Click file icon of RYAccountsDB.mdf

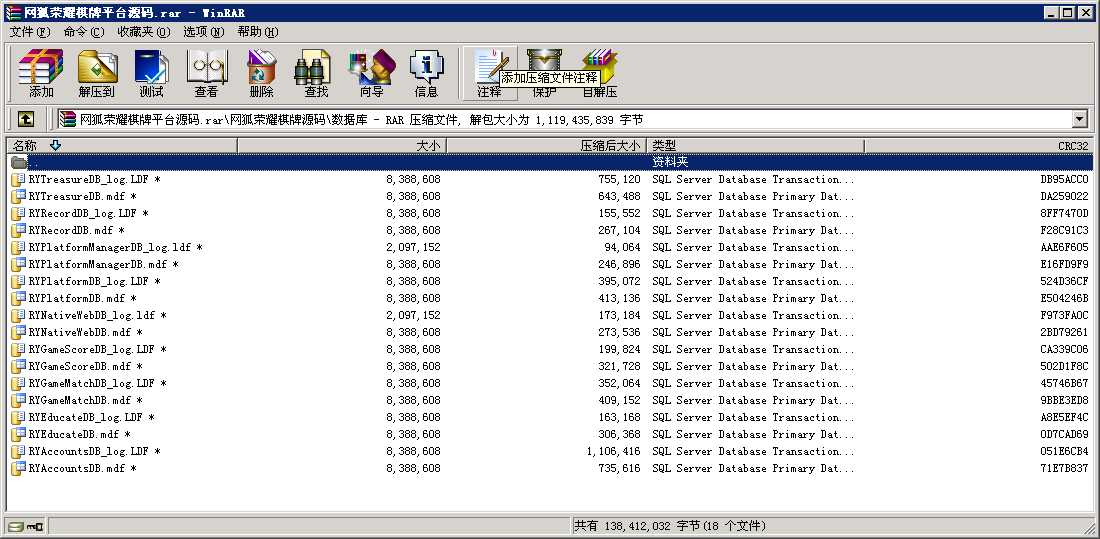[19, 468]
